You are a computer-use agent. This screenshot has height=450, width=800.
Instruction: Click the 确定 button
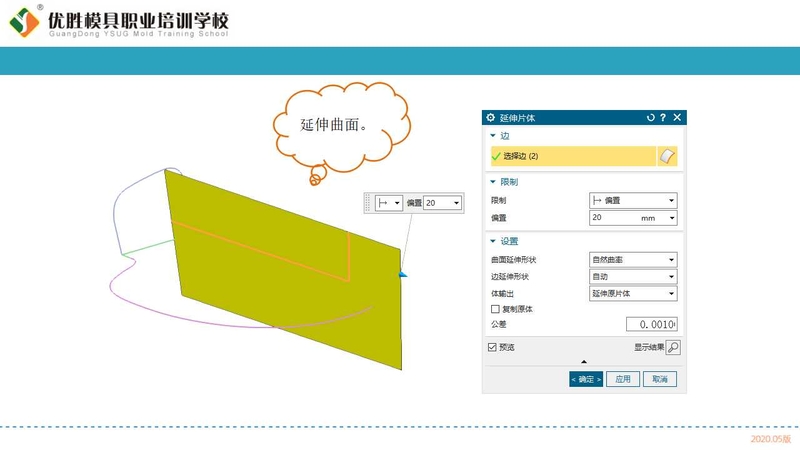click(586, 379)
